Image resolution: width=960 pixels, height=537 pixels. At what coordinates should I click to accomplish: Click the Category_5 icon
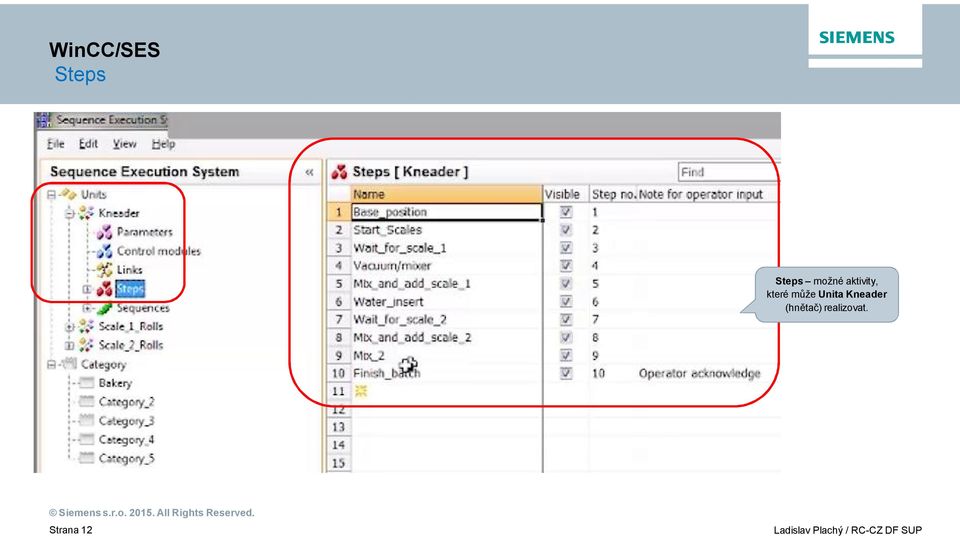coord(87,458)
